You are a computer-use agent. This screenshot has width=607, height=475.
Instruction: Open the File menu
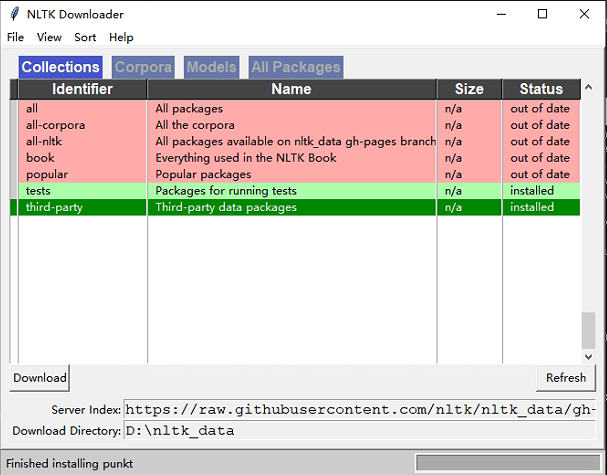(15, 37)
